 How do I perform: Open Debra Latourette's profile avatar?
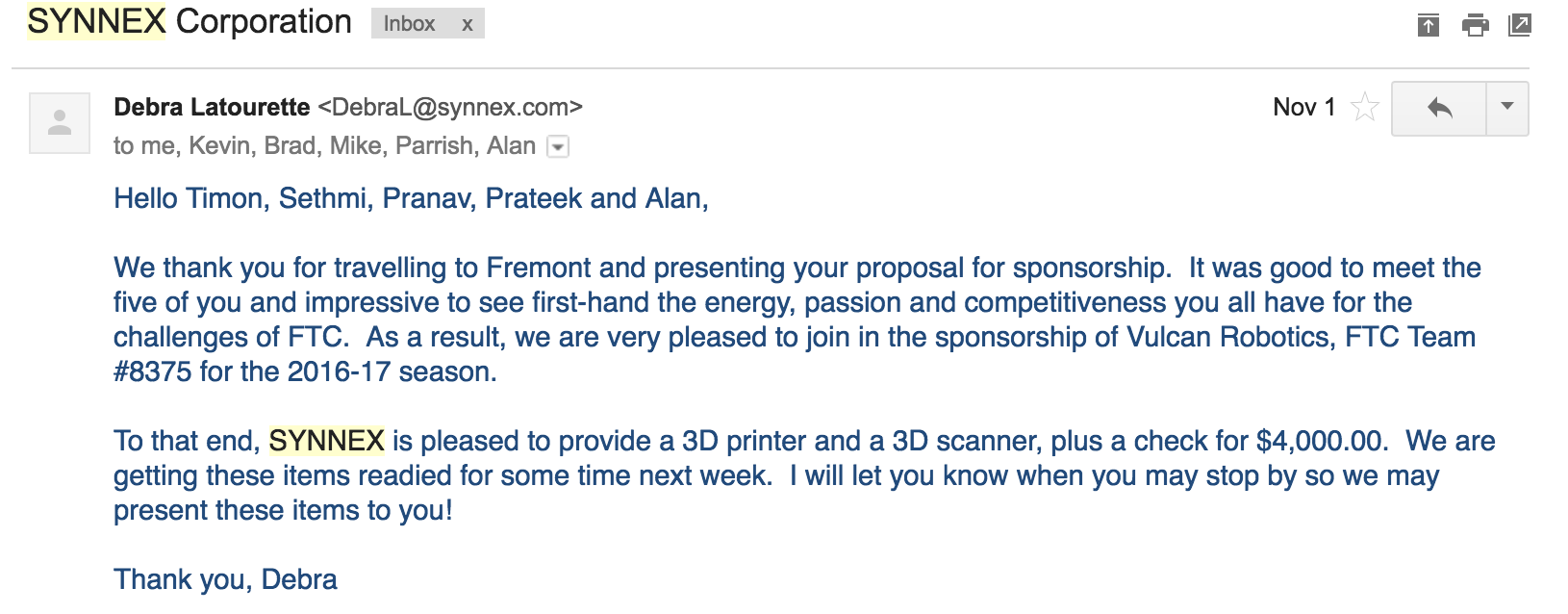click(60, 123)
